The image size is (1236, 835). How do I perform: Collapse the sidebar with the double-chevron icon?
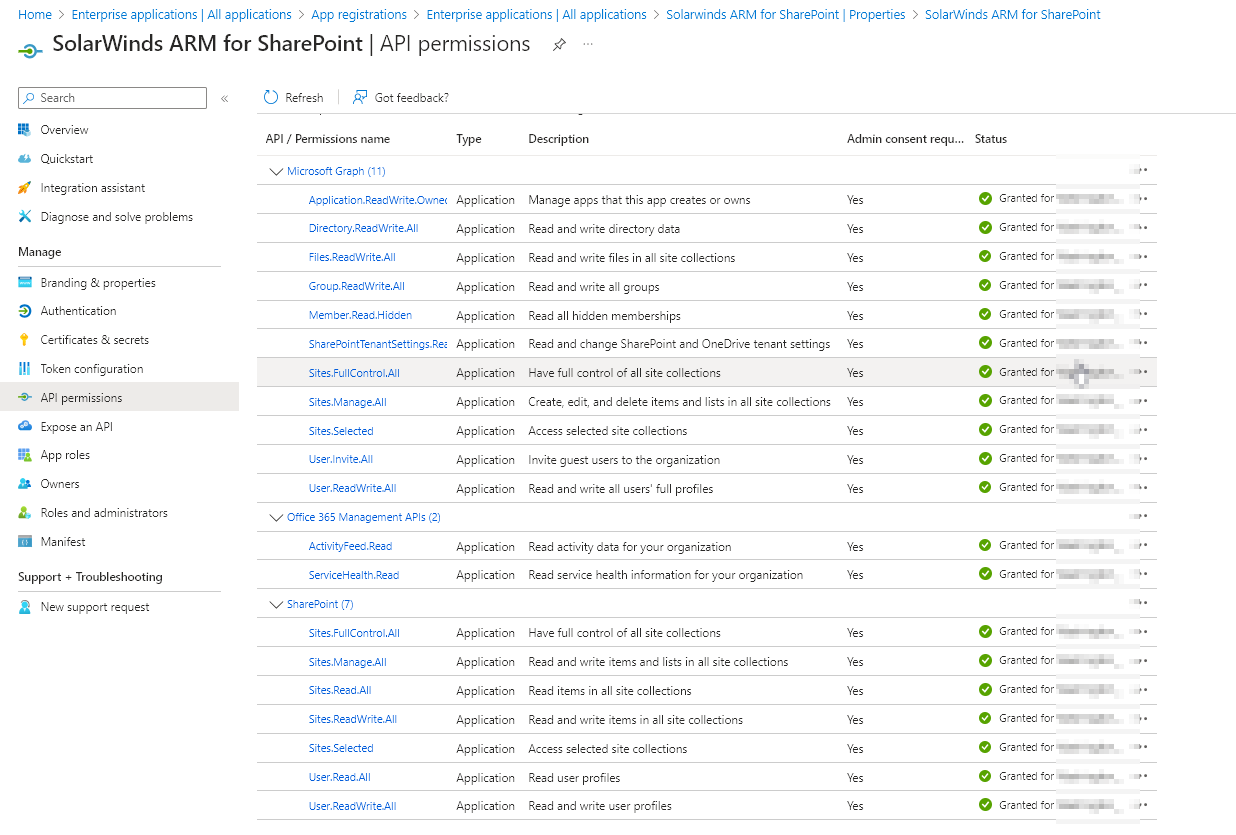[224, 98]
